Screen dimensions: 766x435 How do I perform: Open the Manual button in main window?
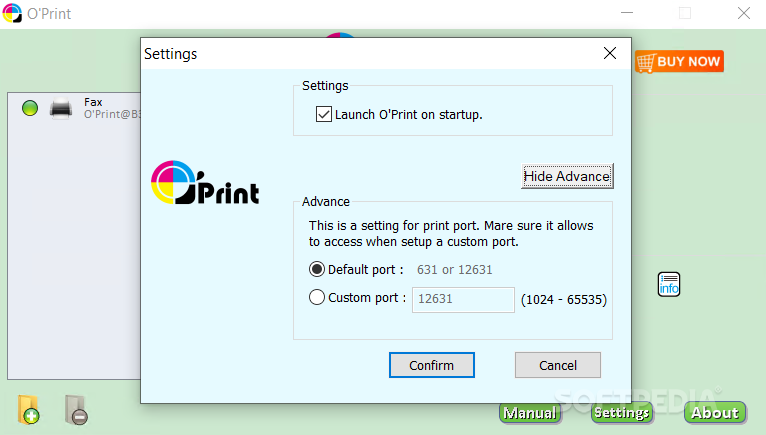pyautogui.click(x=530, y=413)
